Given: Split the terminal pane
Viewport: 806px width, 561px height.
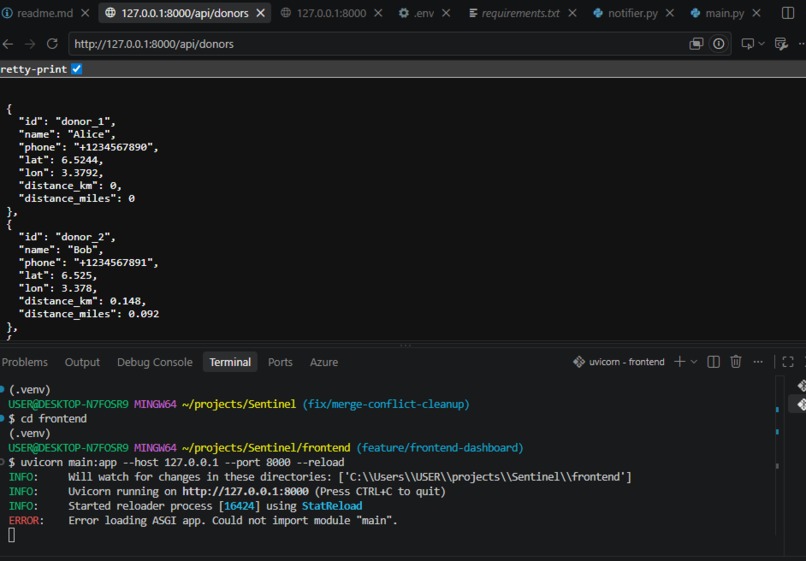Looking at the screenshot, I should [713, 362].
